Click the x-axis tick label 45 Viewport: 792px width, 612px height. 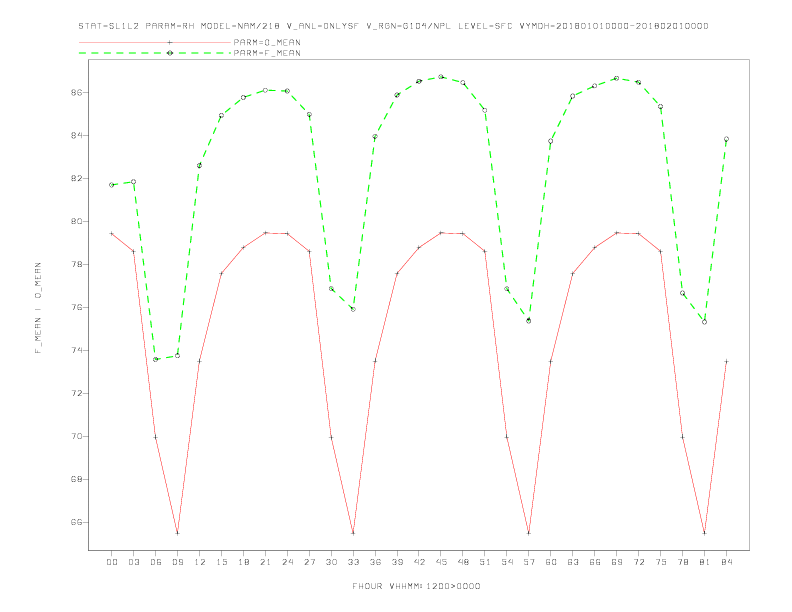pyautogui.click(x=441, y=562)
